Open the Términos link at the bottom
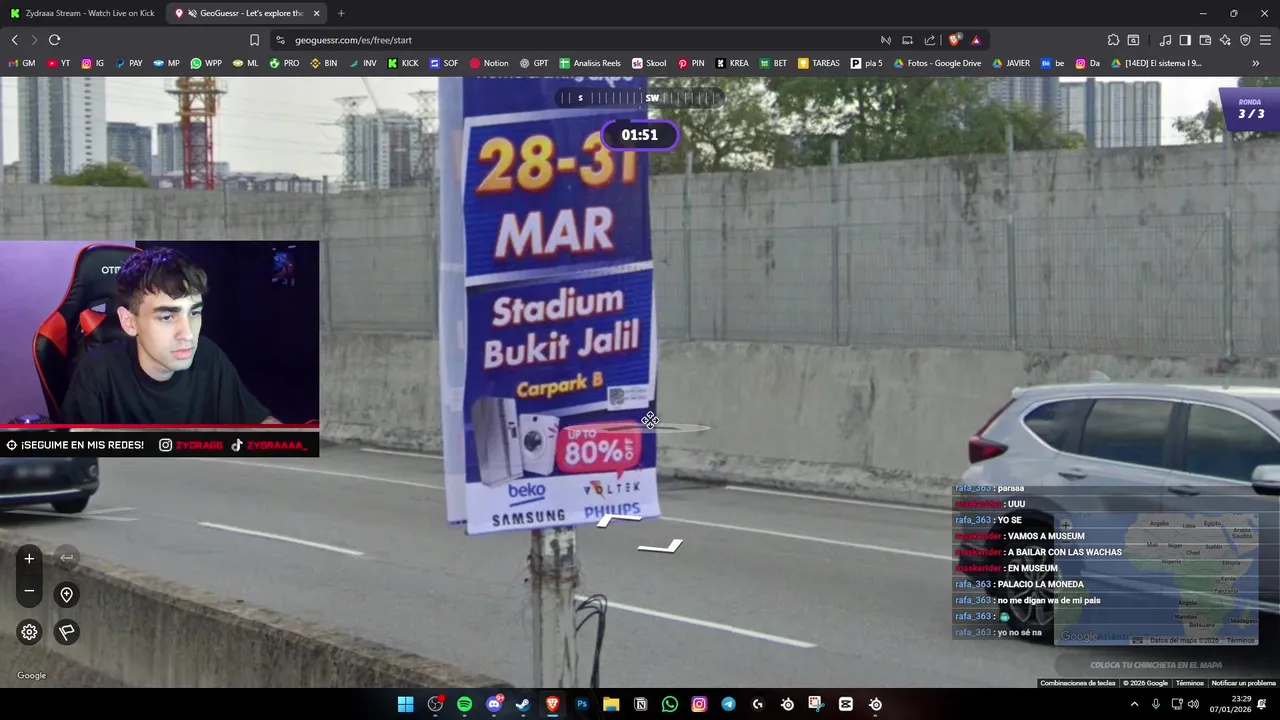 pos(1190,683)
